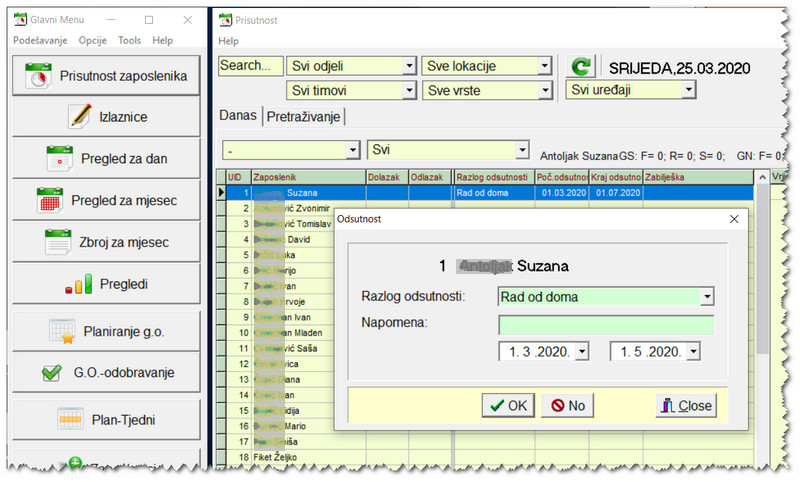
Task: Click the Pregled za mjesec red calendar icon
Action: point(49,200)
